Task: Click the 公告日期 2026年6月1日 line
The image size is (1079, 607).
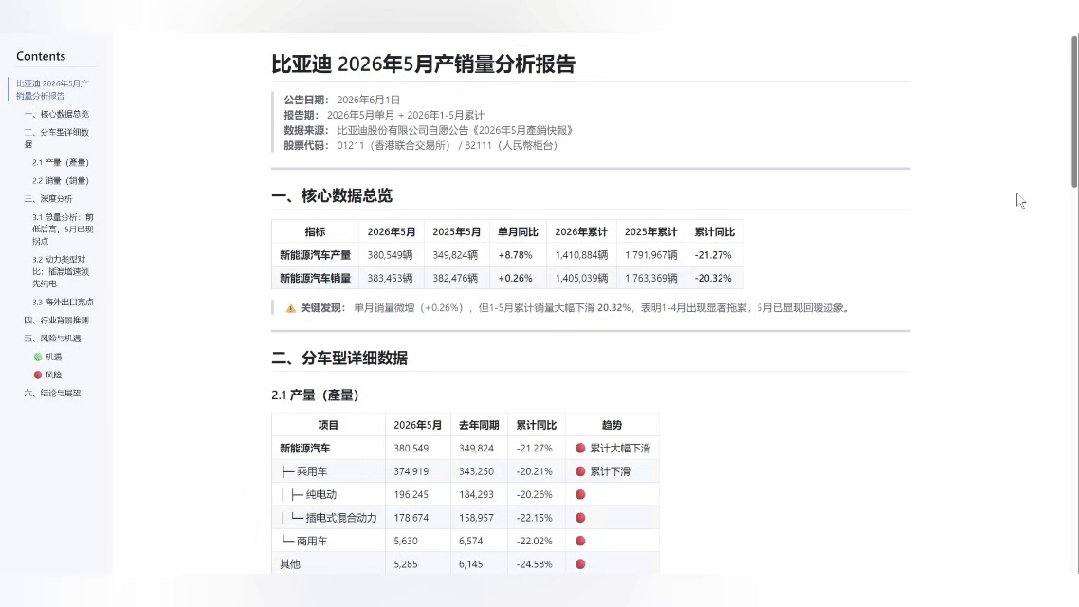Action: coord(341,100)
